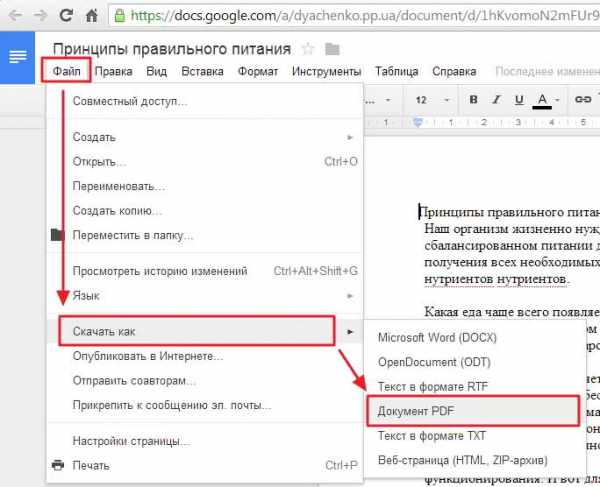This screenshot has width=600, height=487.
Task: Select Прикрепить к сообщению эл. почты…
Action: pyautogui.click(x=205, y=405)
